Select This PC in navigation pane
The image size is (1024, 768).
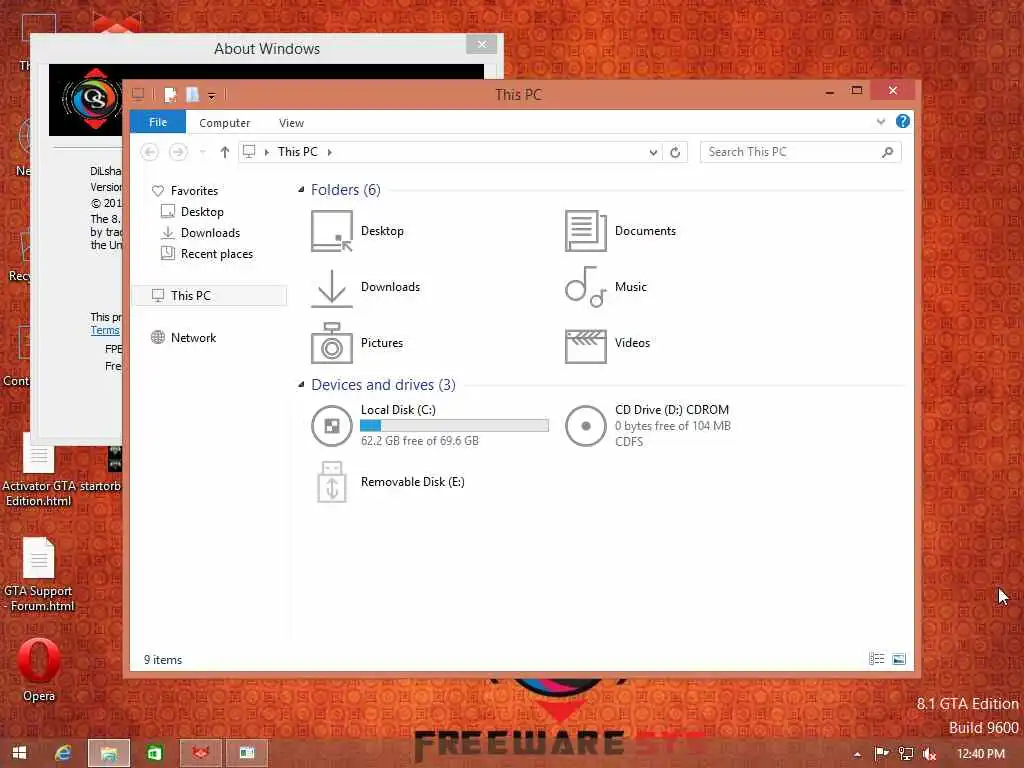[210, 295]
